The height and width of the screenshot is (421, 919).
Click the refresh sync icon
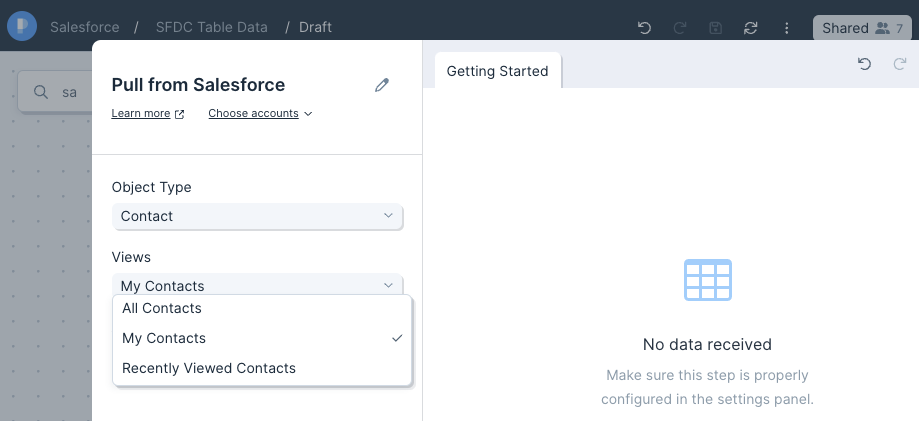751,28
